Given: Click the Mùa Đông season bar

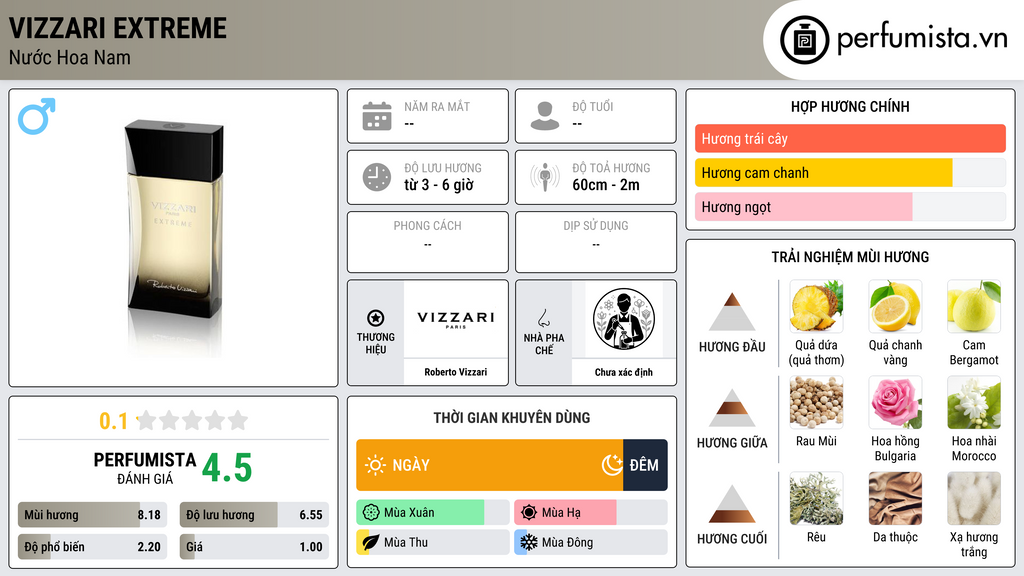Looking at the screenshot, I should (x=591, y=542).
